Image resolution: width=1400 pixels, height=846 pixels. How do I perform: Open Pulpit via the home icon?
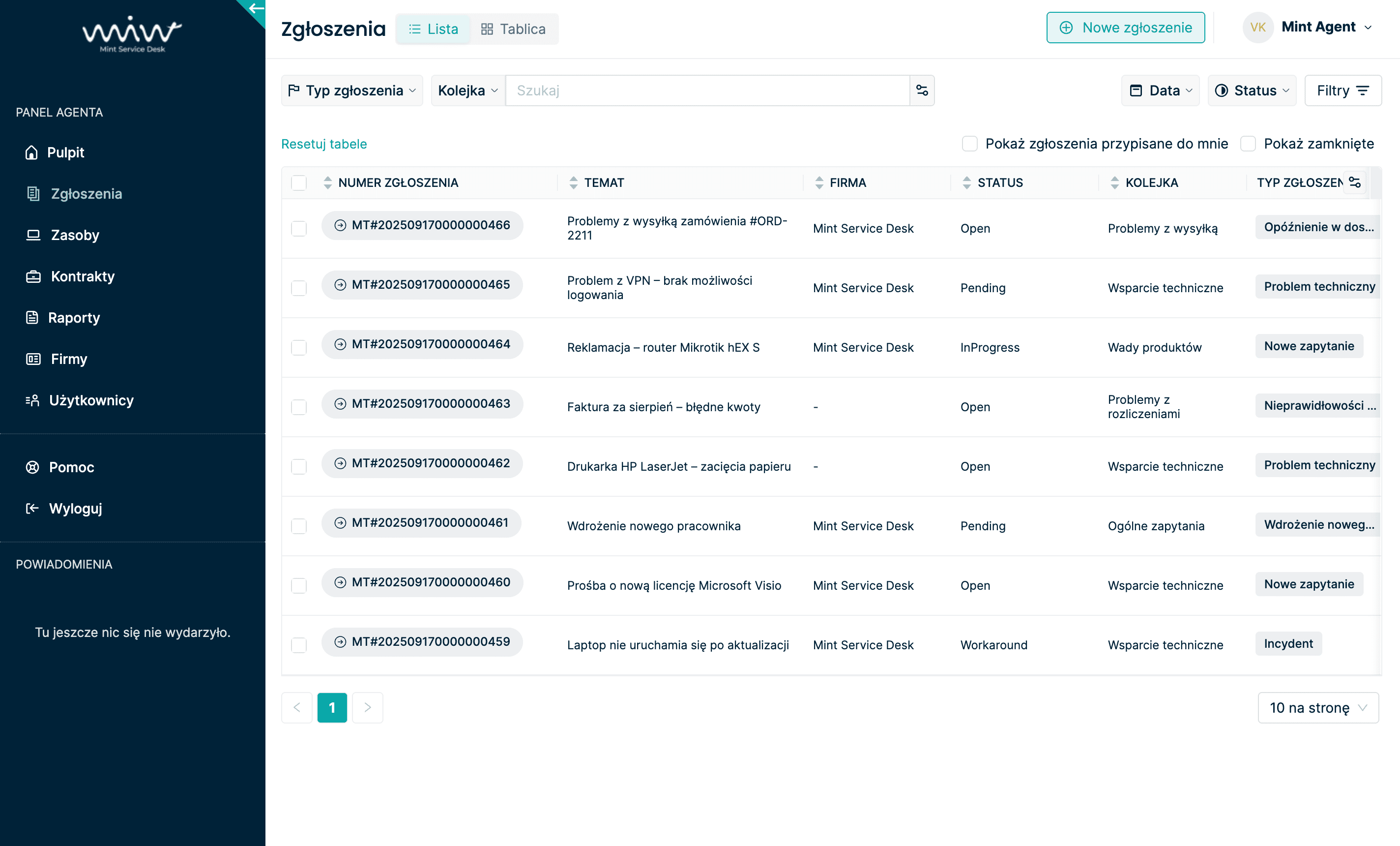[x=32, y=152]
